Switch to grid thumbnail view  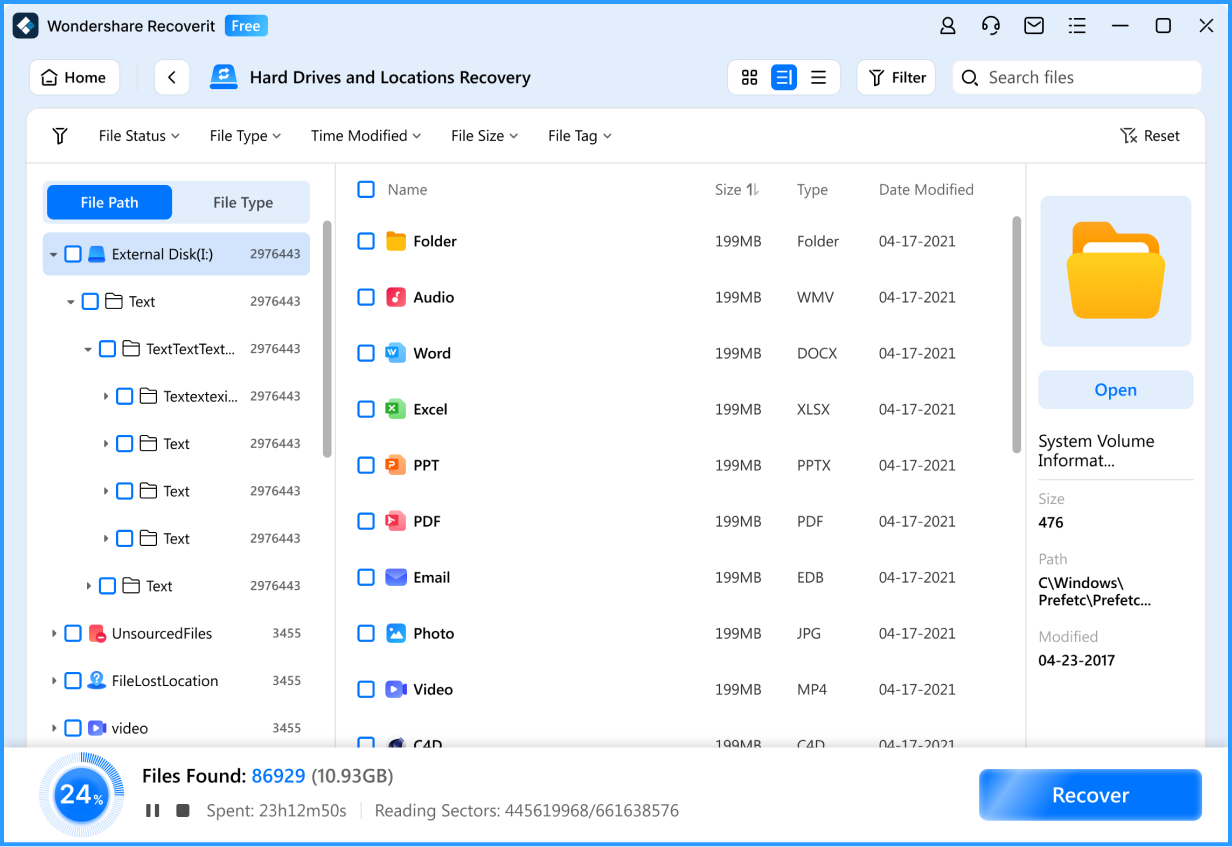coord(749,77)
